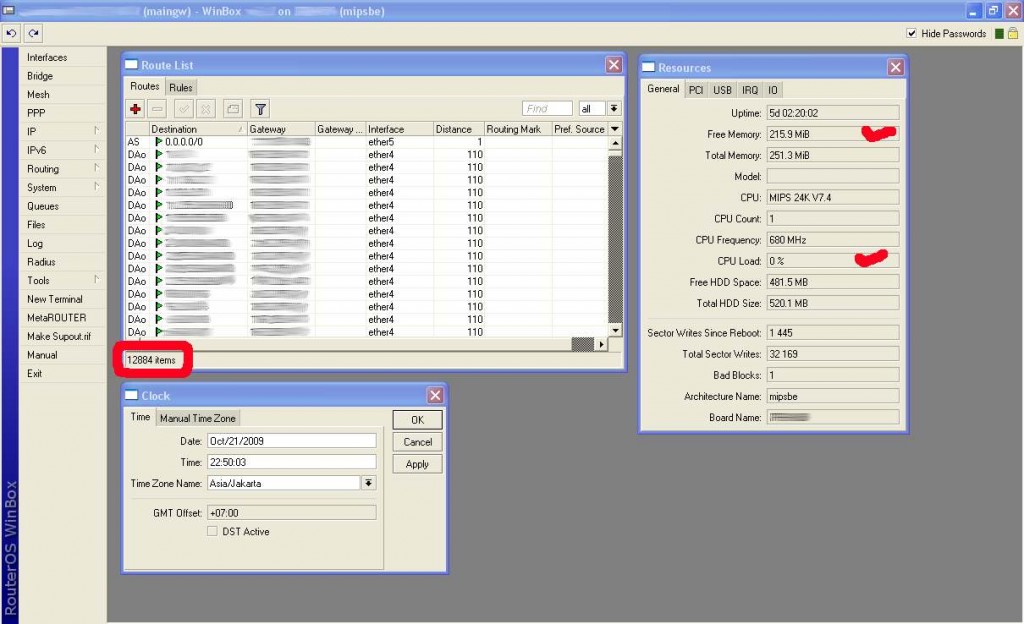
Task: Close the Clock window
Action: pyautogui.click(x=435, y=395)
